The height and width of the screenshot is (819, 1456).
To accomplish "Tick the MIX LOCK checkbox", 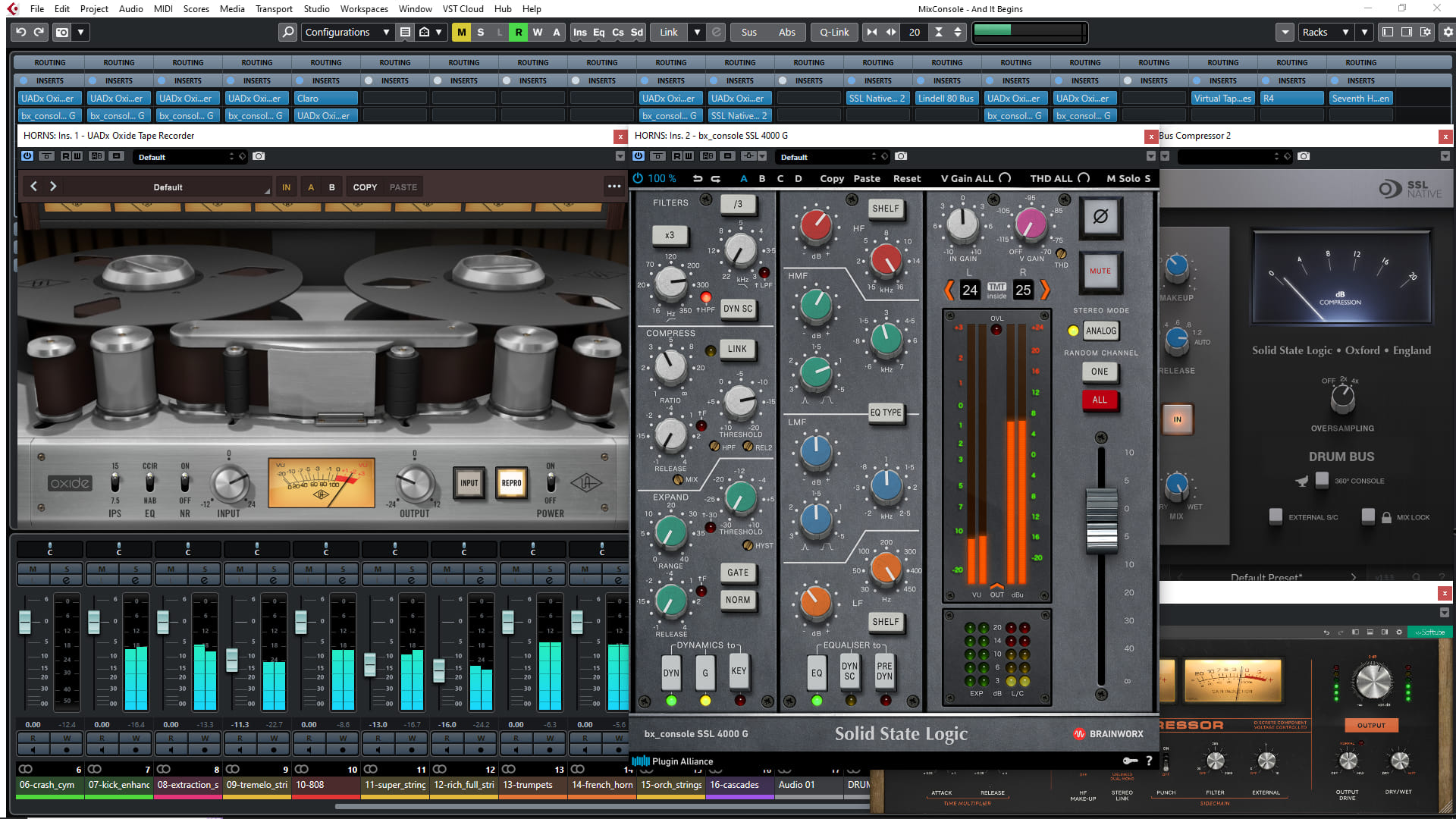I will click(x=1368, y=516).
